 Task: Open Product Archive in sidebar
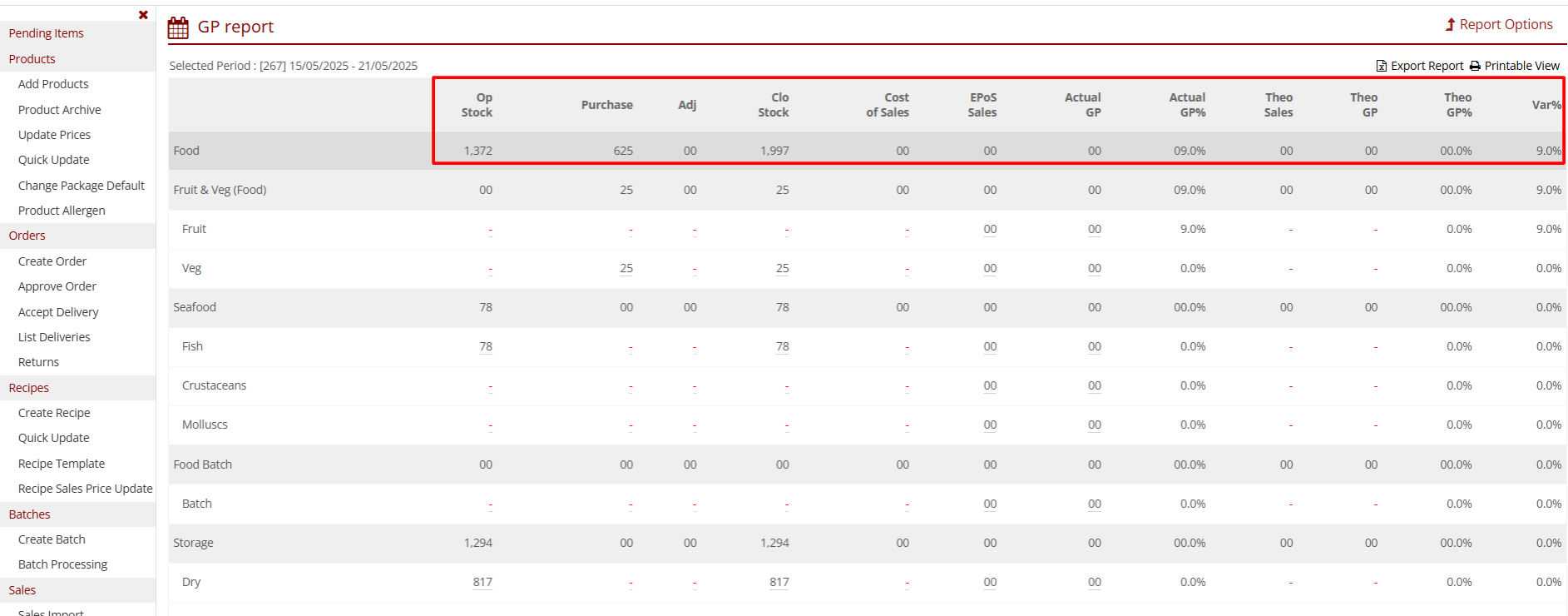click(x=59, y=110)
